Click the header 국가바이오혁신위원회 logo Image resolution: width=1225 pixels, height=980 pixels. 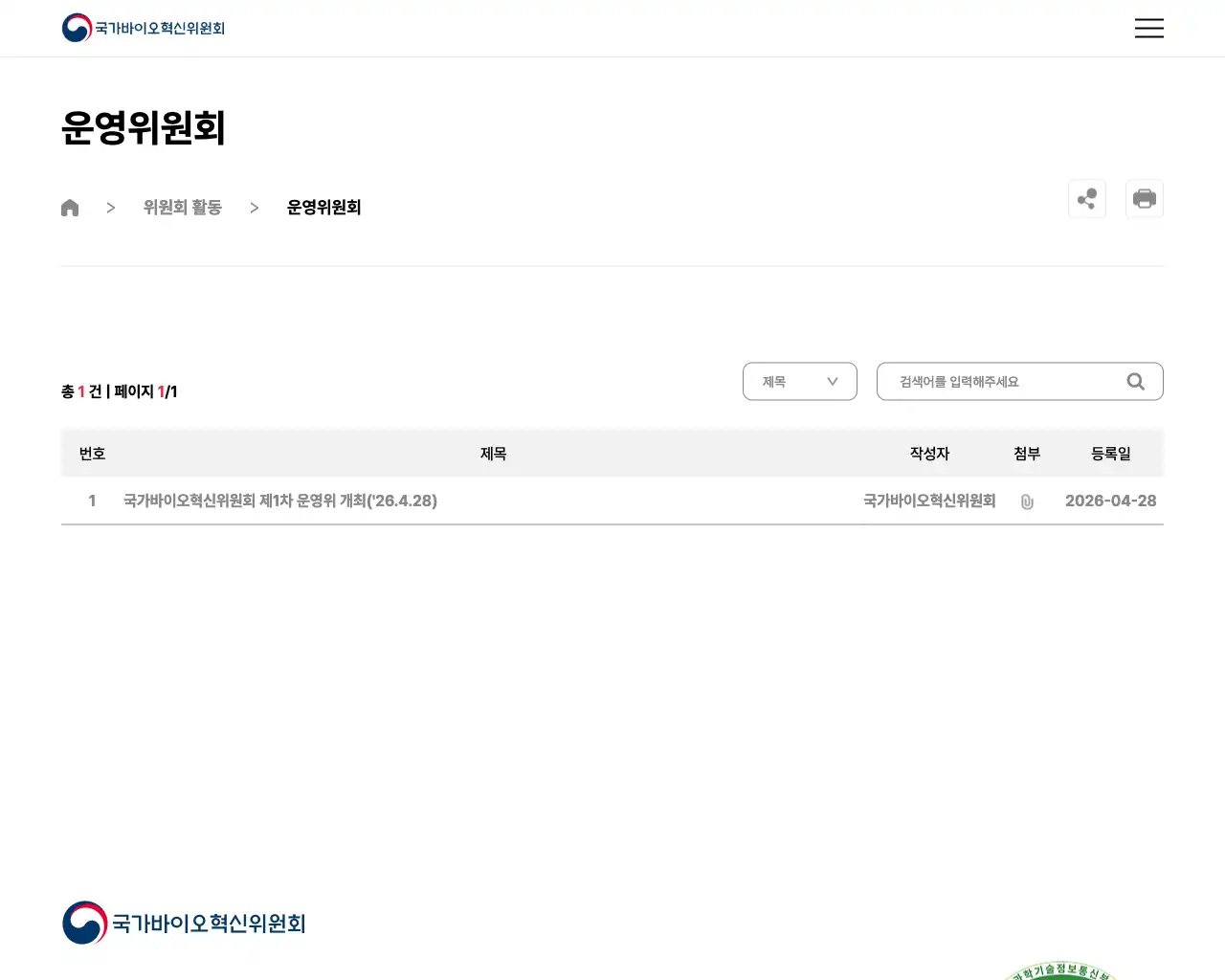[144, 28]
